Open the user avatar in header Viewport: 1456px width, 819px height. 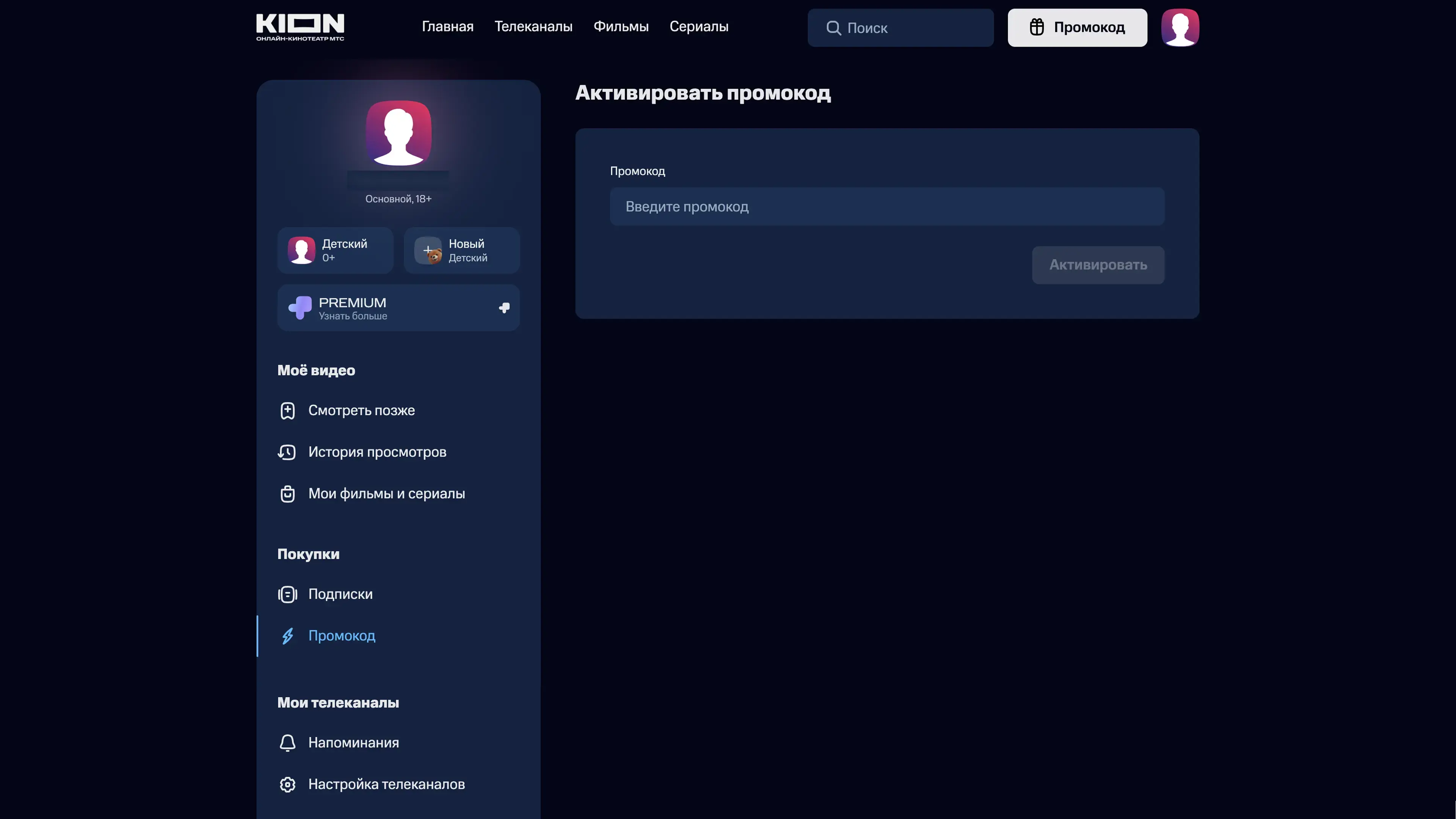[x=1180, y=27]
